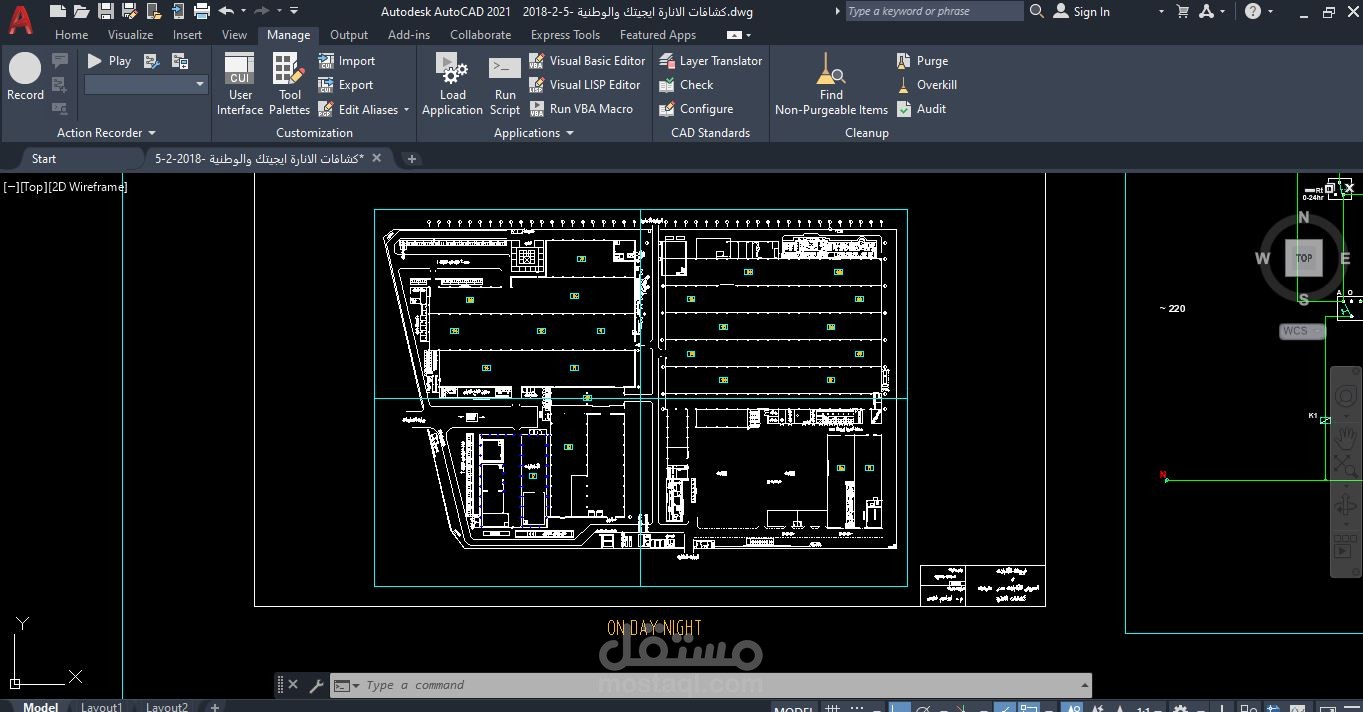This screenshot has width=1363, height=712.
Task: Open the User Interface CUI editor
Action: coord(240,84)
